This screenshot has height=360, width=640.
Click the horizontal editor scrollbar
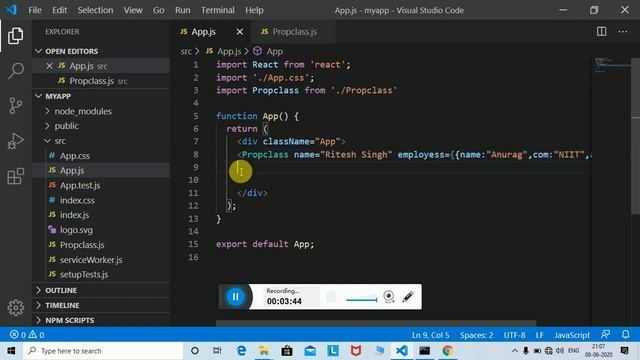(376, 323)
